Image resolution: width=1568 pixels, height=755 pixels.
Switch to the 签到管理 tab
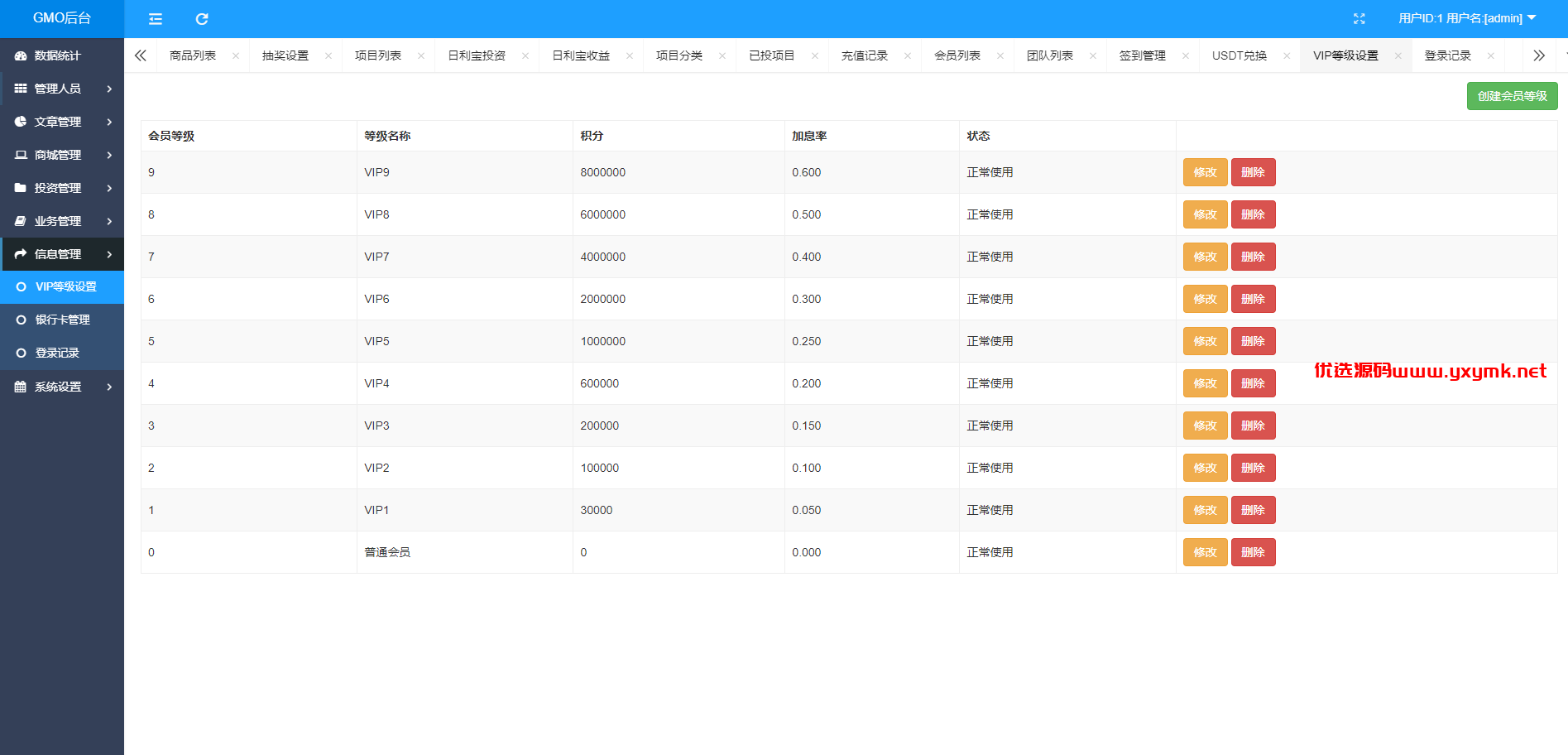pyautogui.click(x=1143, y=55)
